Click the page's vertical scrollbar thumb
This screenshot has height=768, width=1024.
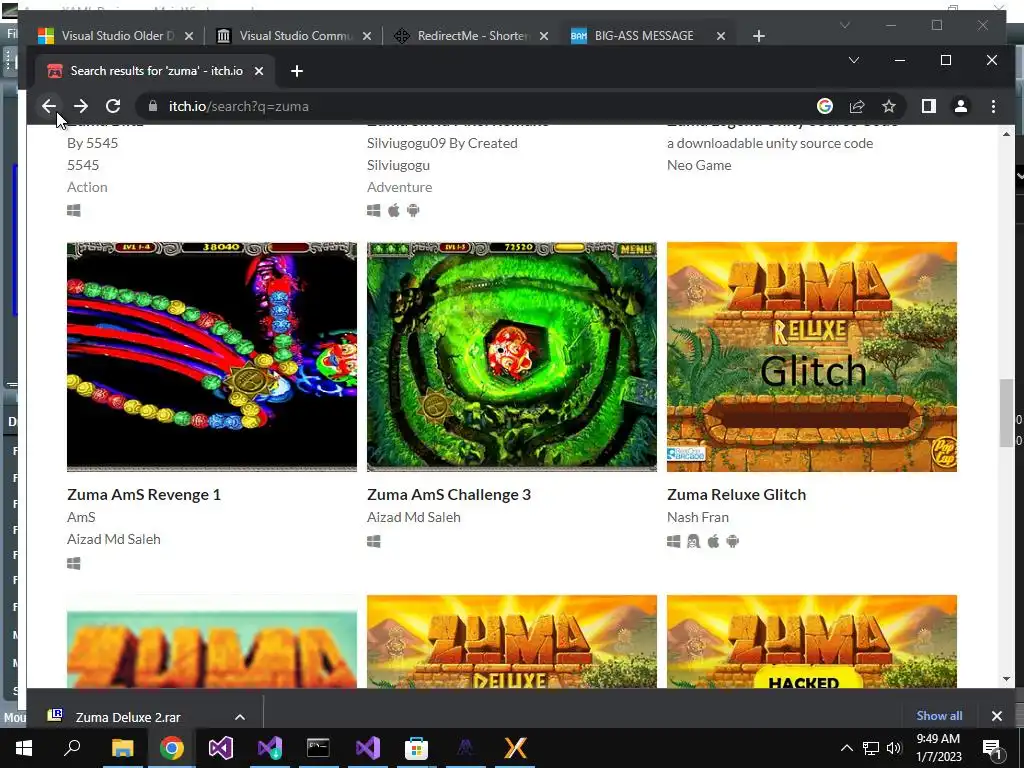[1006, 413]
